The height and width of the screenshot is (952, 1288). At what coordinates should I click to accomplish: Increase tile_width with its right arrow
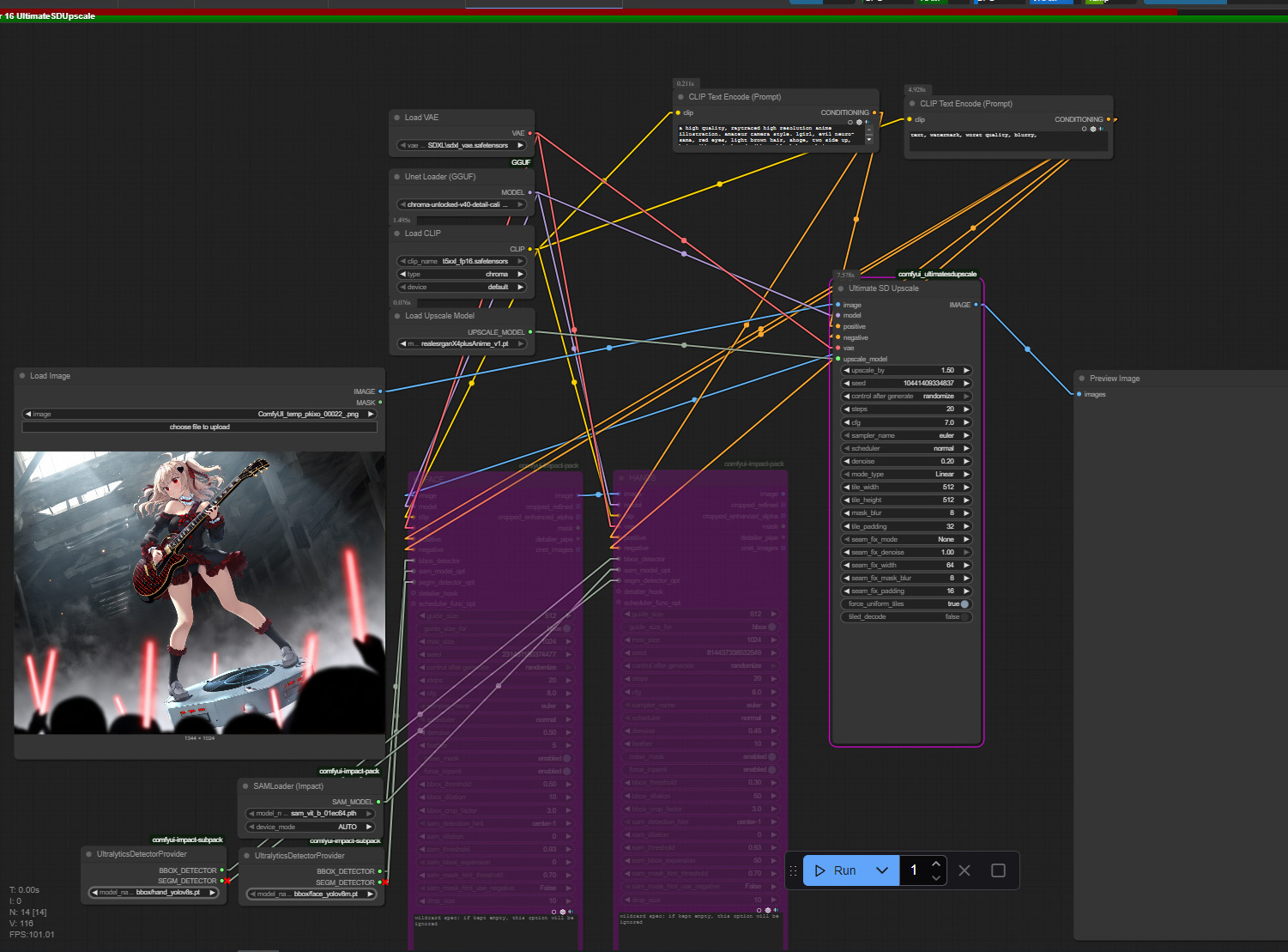coord(966,487)
